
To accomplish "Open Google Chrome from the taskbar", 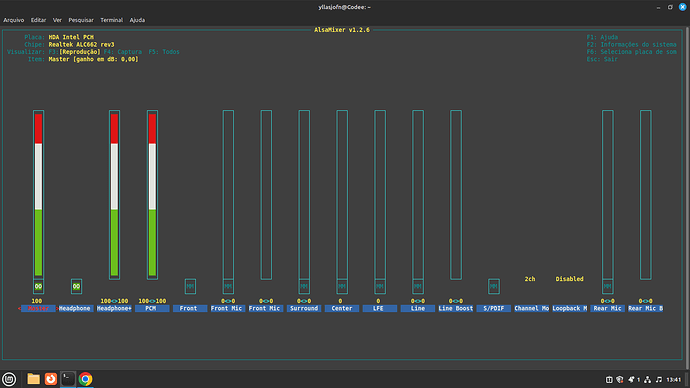I will (x=85, y=379).
